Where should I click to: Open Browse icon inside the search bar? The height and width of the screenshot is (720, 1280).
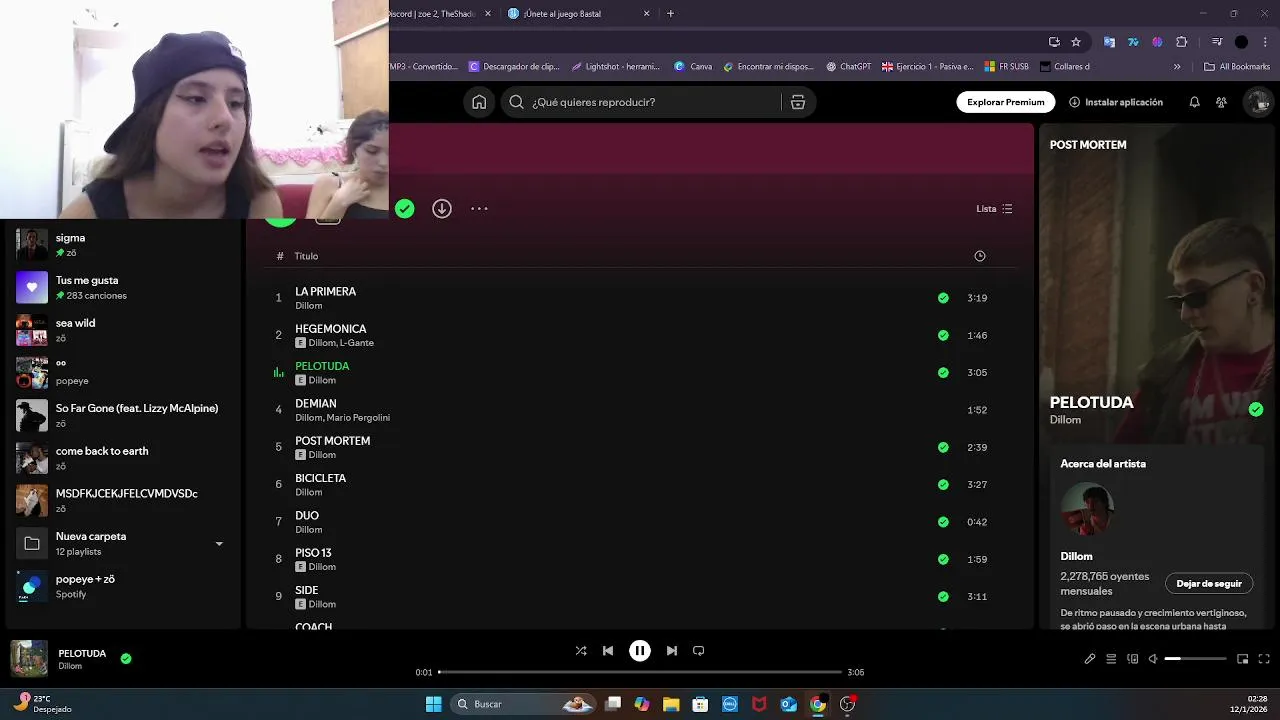coord(798,102)
